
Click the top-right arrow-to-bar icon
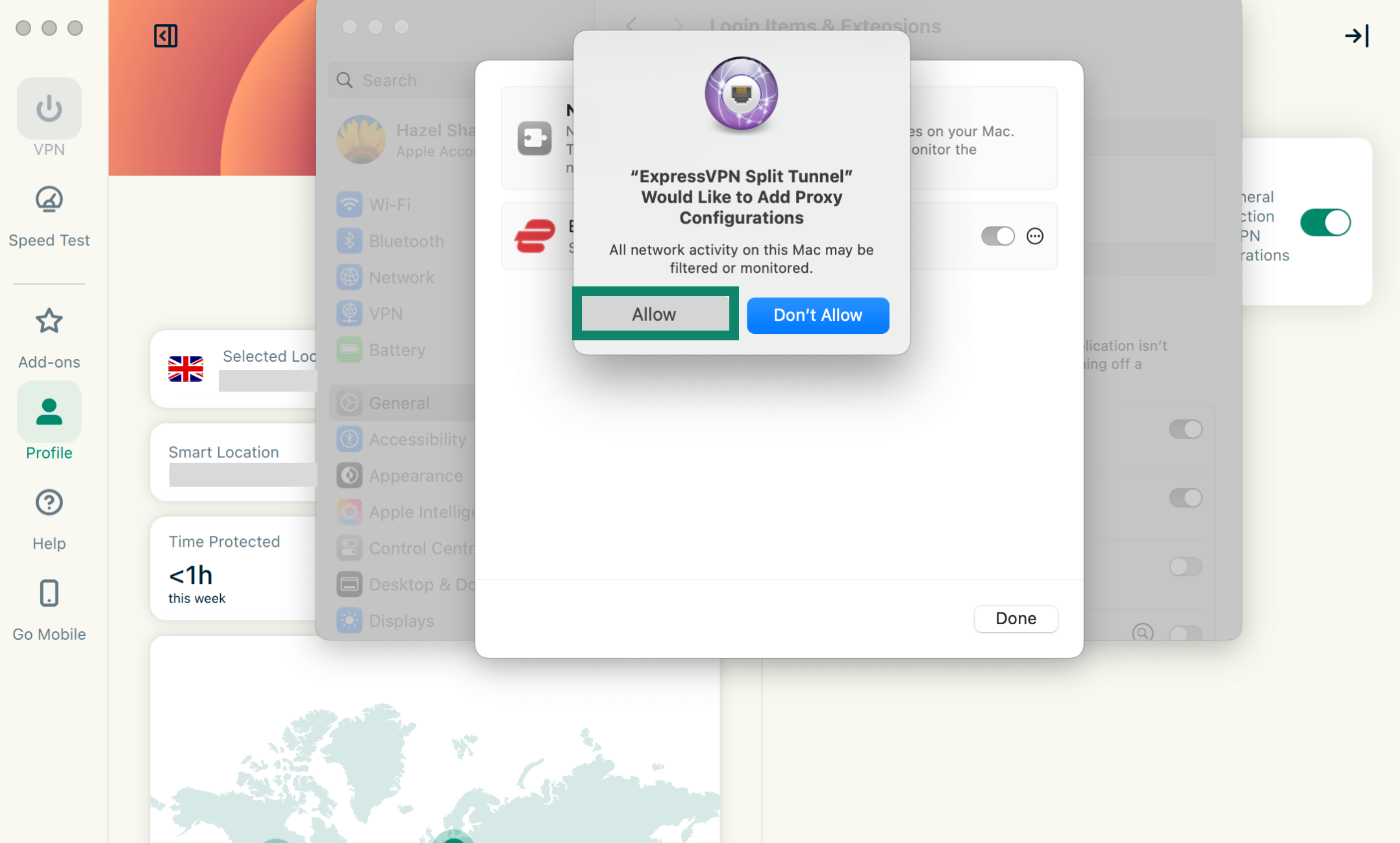pos(1356,36)
